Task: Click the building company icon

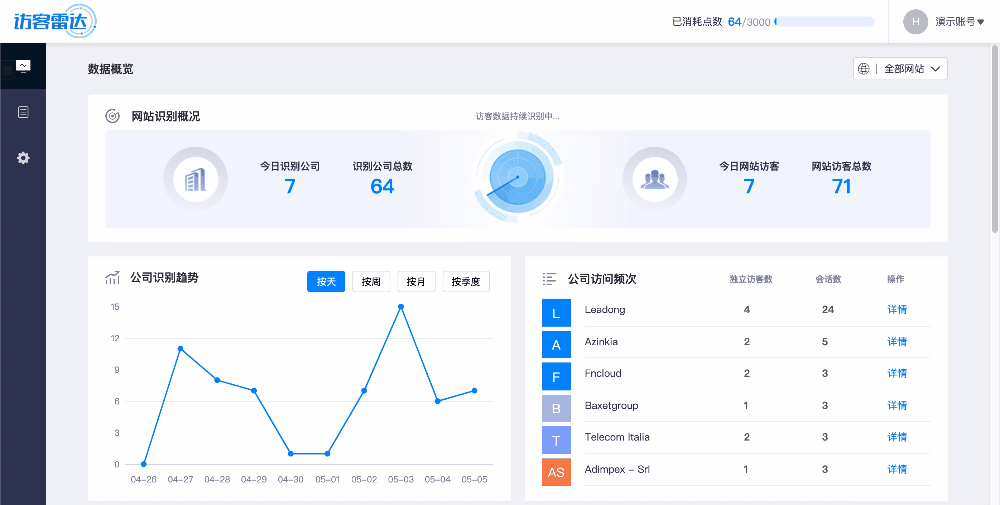Action: click(195, 180)
